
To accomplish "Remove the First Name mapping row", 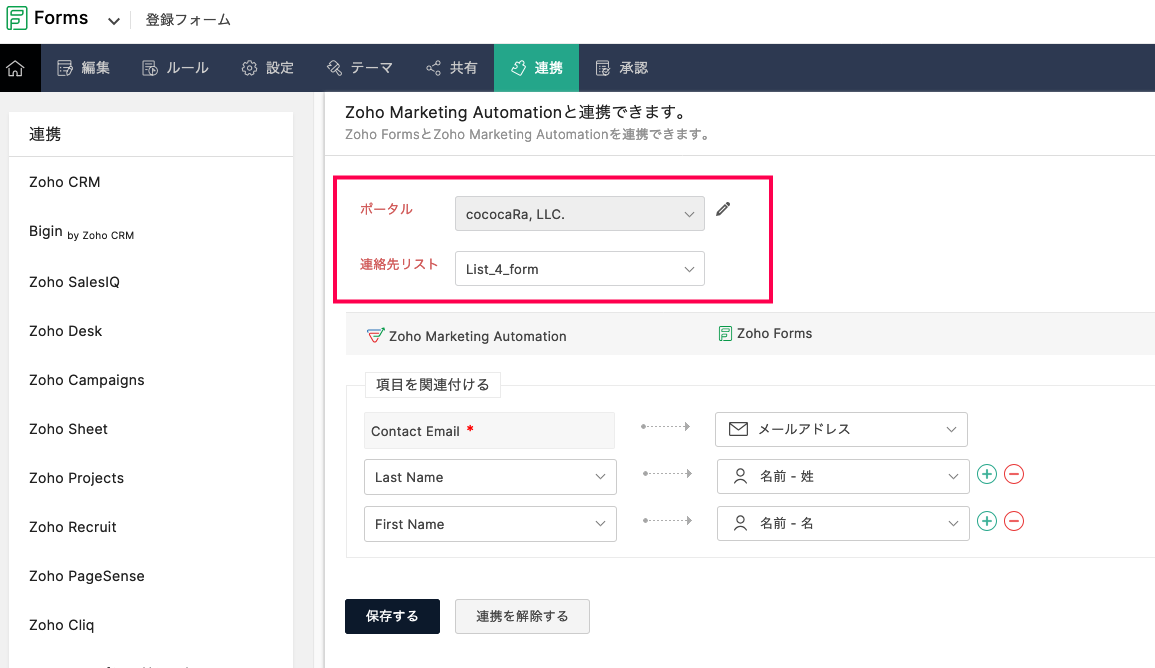I will click(x=1014, y=521).
